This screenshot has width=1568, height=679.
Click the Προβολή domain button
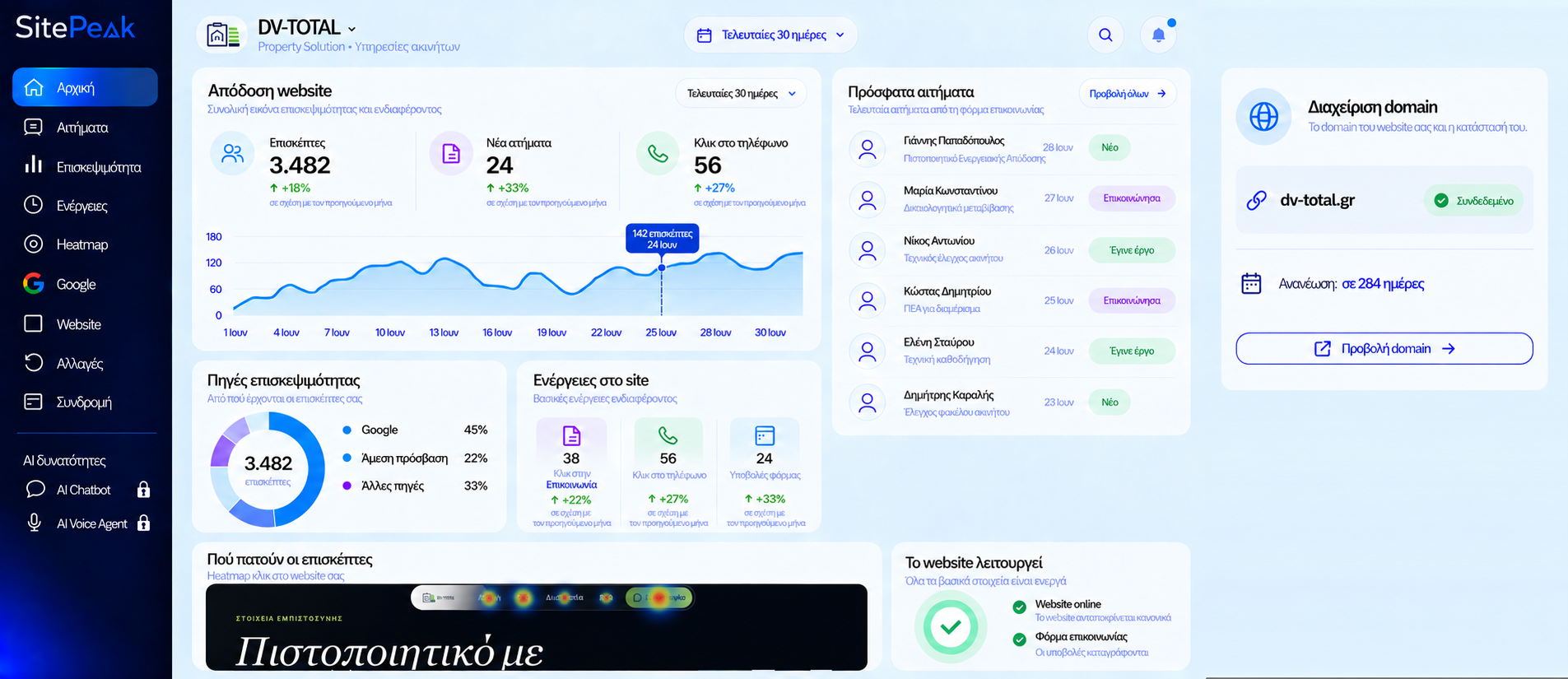pos(1384,348)
